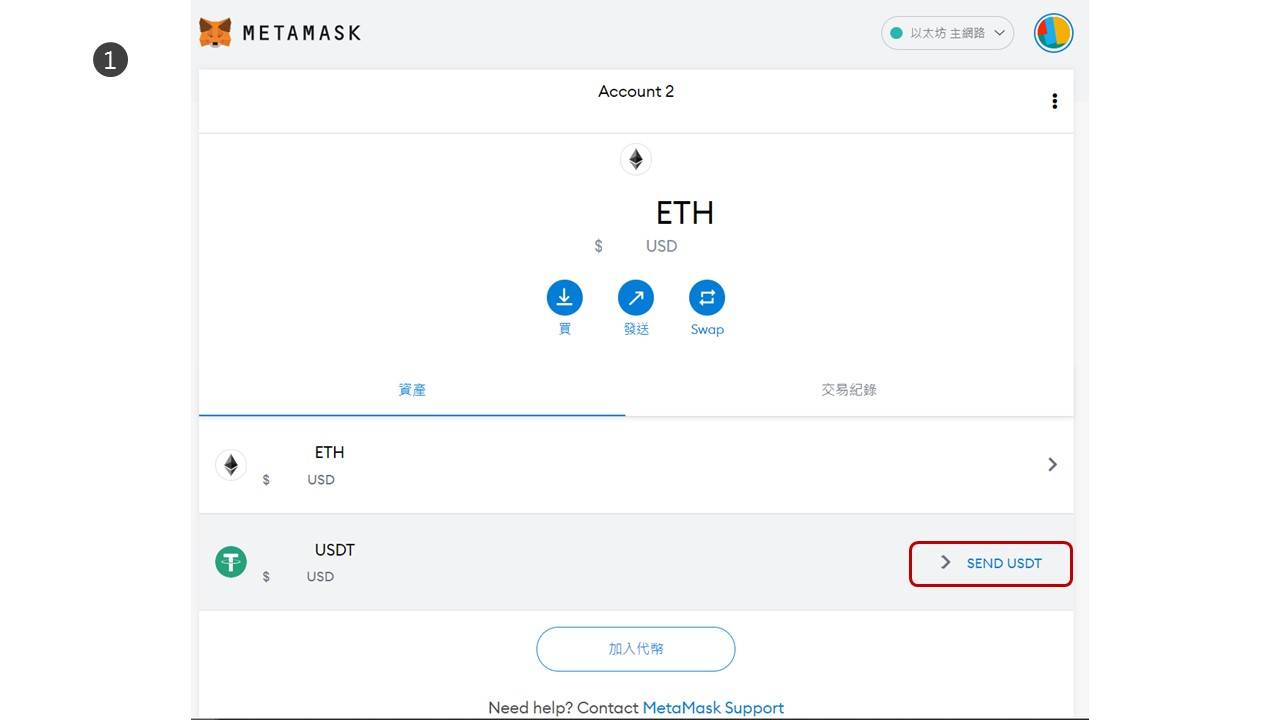The width and height of the screenshot is (1280, 720).
Task: Click the Ethereum logo above balance
Action: [636, 160]
